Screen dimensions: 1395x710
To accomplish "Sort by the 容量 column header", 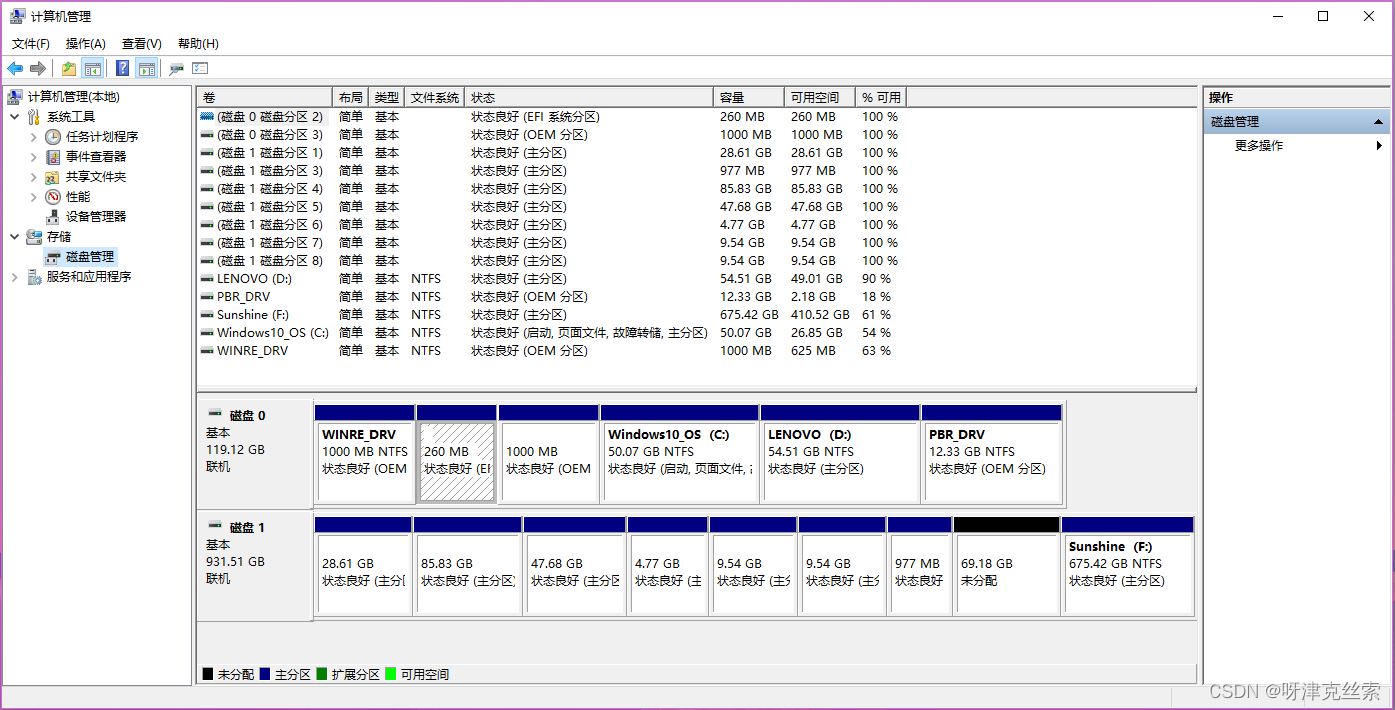I will [x=749, y=97].
